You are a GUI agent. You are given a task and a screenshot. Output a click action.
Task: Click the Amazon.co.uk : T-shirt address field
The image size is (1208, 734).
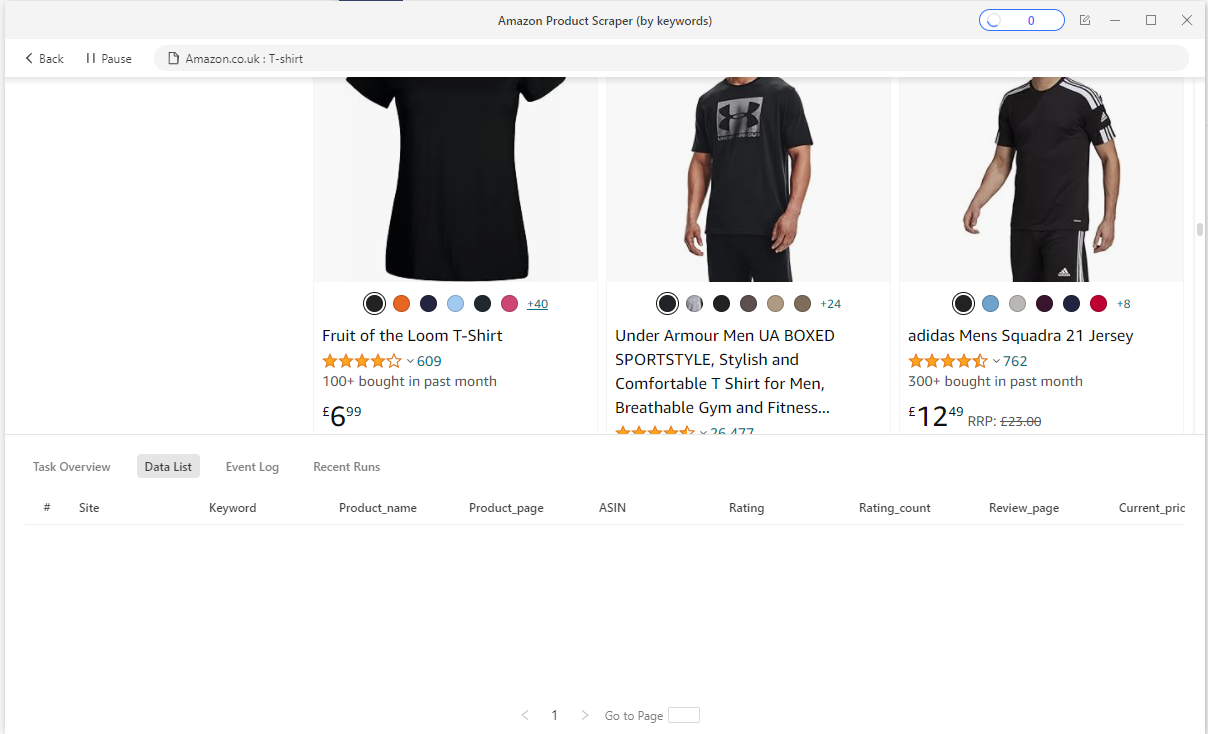pos(671,59)
